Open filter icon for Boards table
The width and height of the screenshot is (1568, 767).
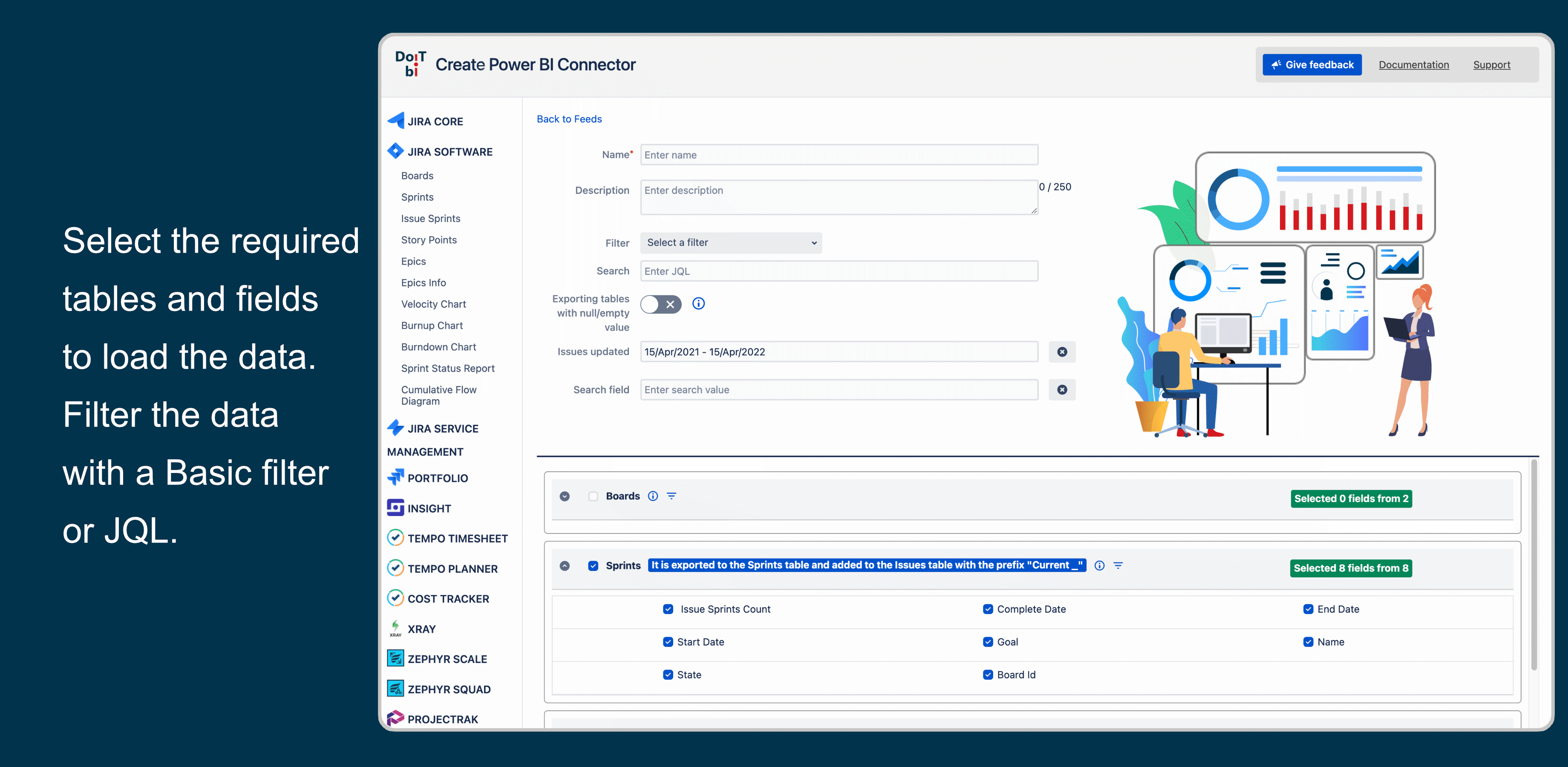[672, 496]
